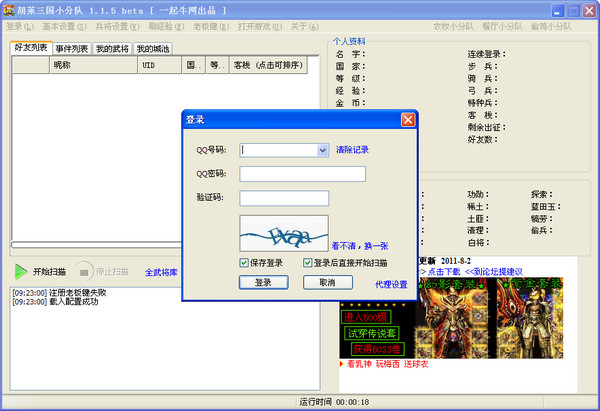Expand the QQ号码 dropdown list
600x411 pixels.
(x=322, y=150)
